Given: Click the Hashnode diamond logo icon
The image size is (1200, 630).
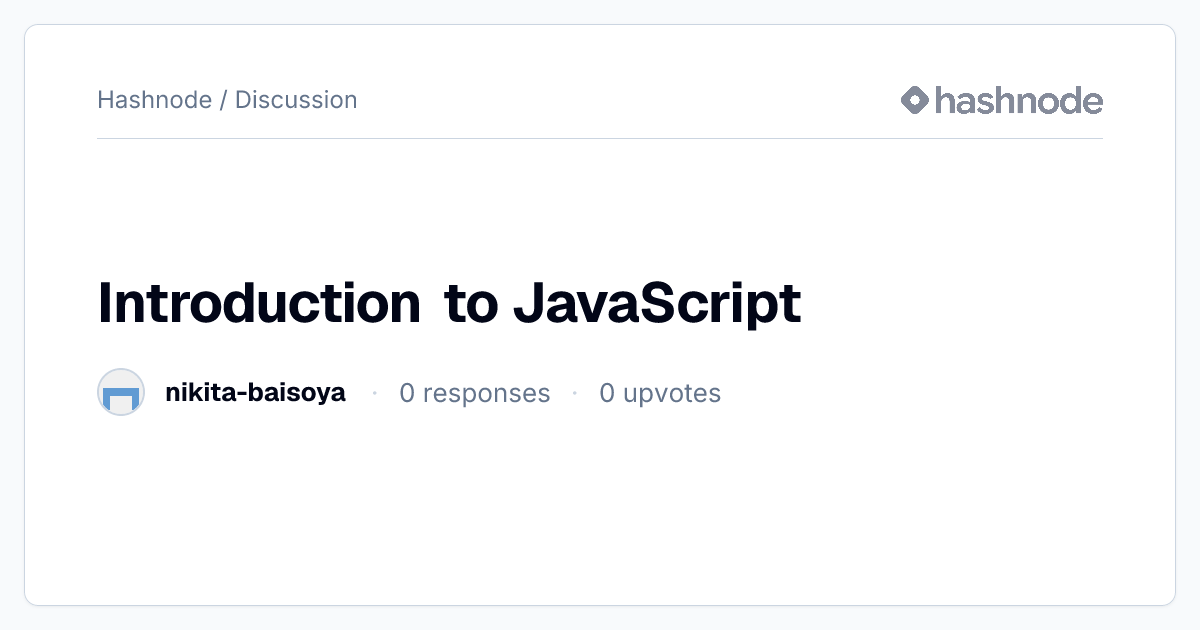Looking at the screenshot, I should (915, 100).
